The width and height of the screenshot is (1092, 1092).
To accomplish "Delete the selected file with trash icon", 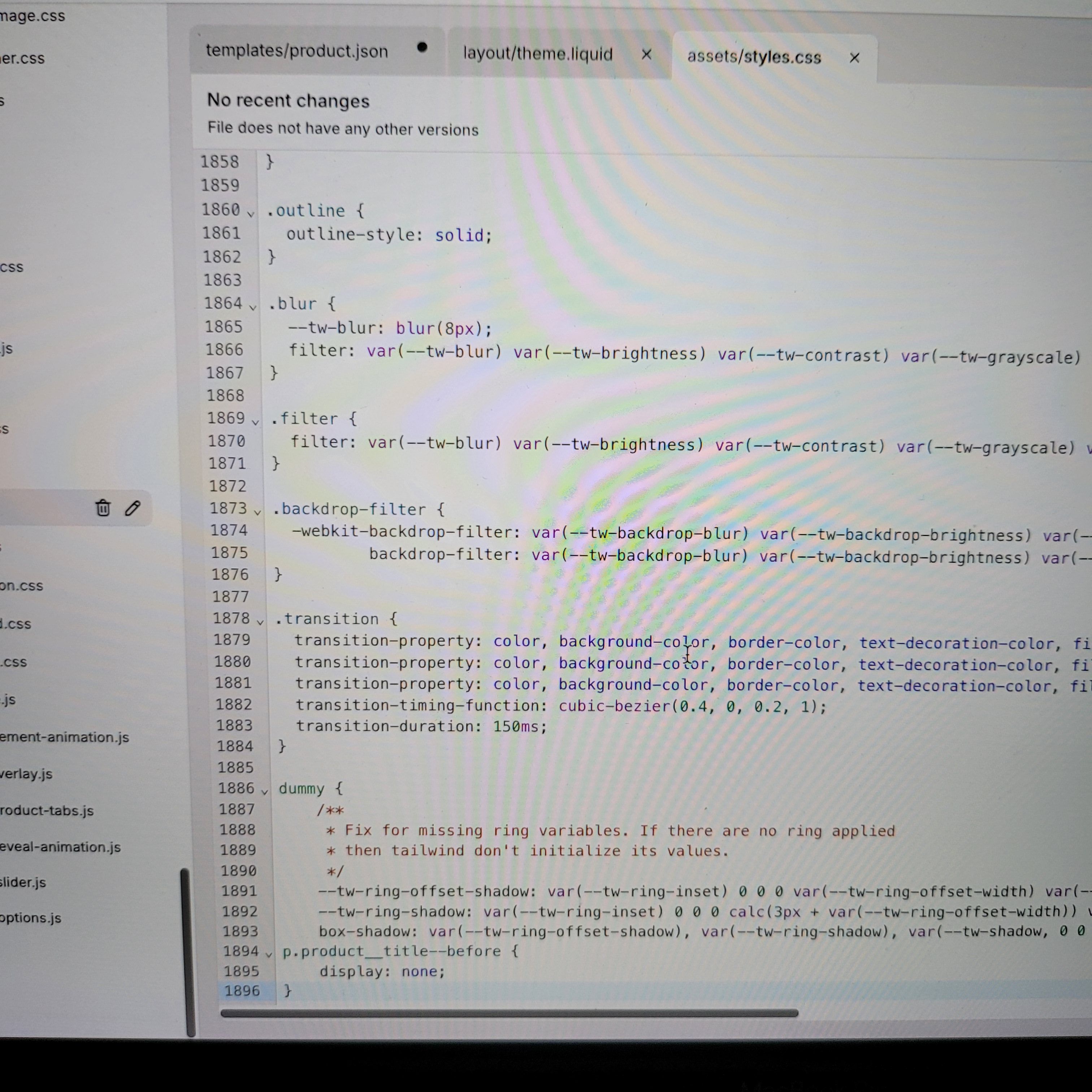I will click(103, 508).
